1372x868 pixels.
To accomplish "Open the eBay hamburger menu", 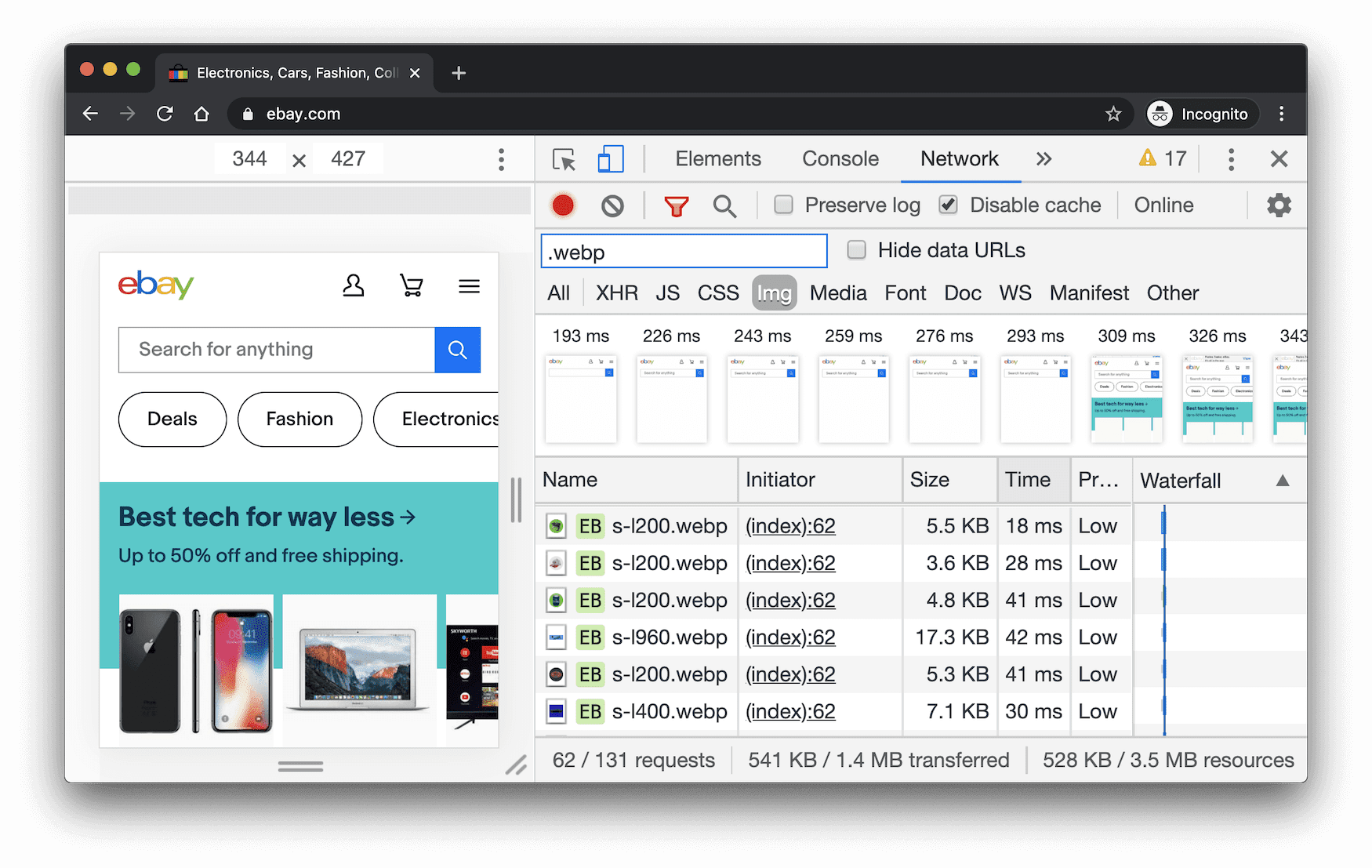I will [469, 286].
